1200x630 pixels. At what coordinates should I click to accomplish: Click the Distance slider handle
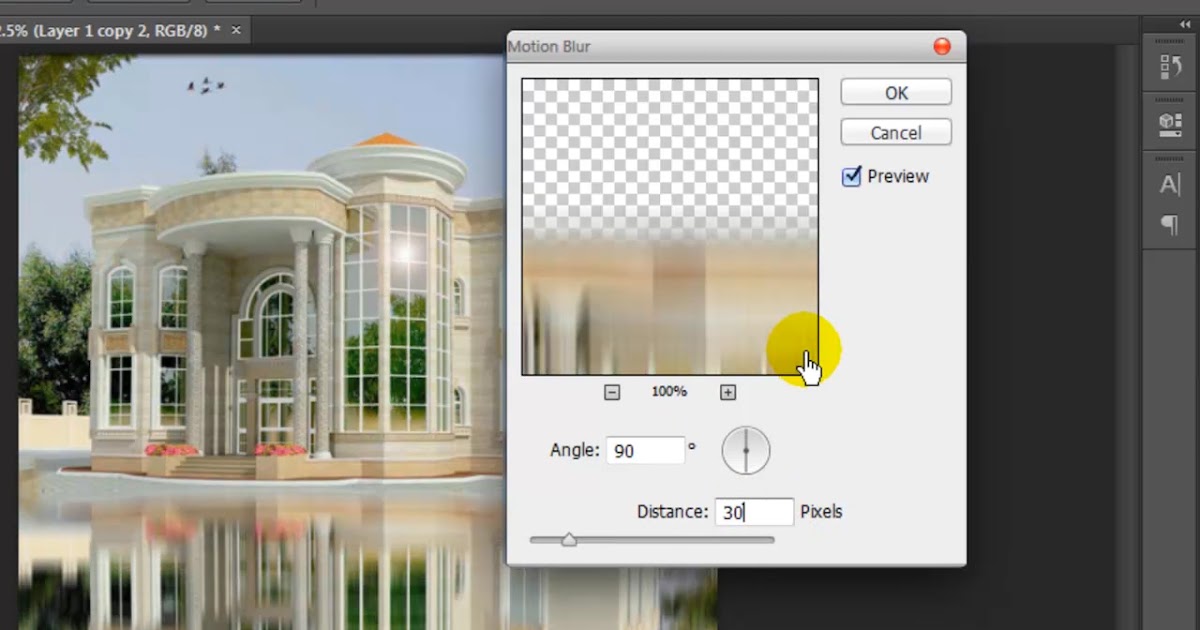569,540
